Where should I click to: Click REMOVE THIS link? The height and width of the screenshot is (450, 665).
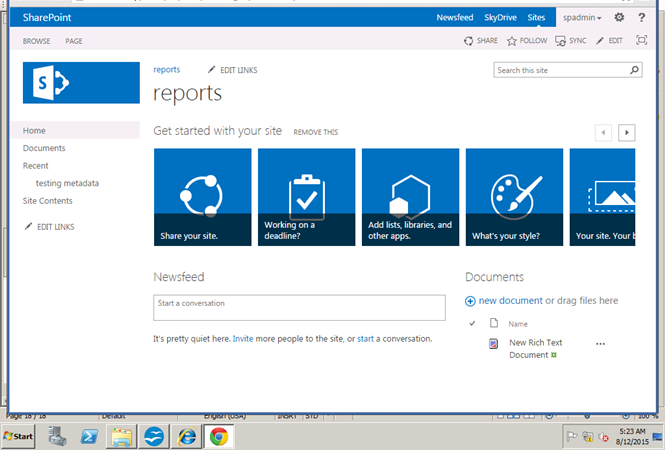pos(316,132)
